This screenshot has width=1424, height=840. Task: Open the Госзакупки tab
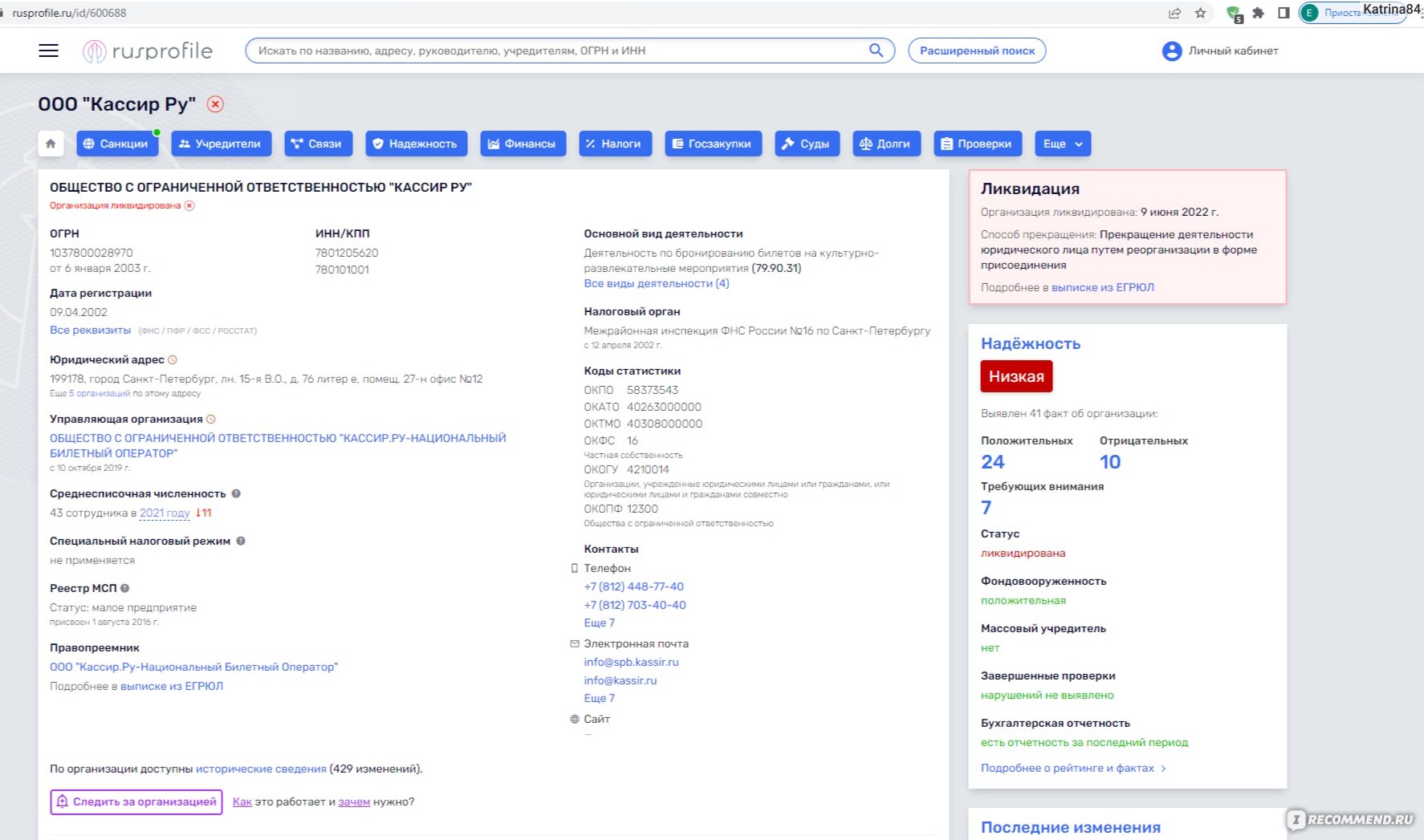(x=713, y=144)
